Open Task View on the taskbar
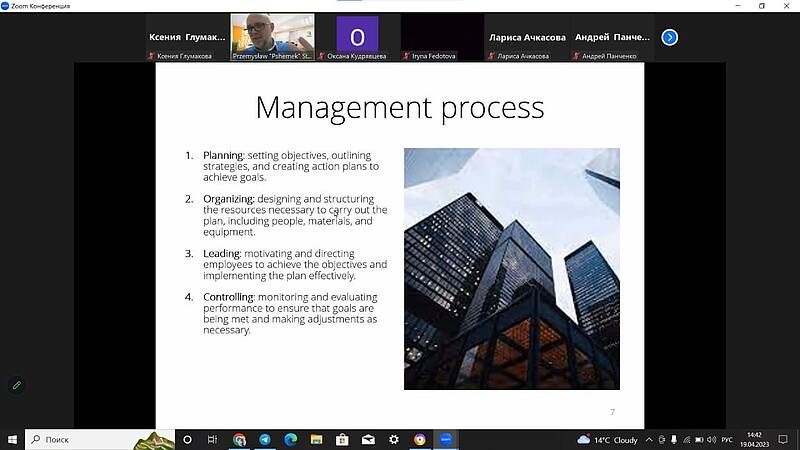 (212, 439)
